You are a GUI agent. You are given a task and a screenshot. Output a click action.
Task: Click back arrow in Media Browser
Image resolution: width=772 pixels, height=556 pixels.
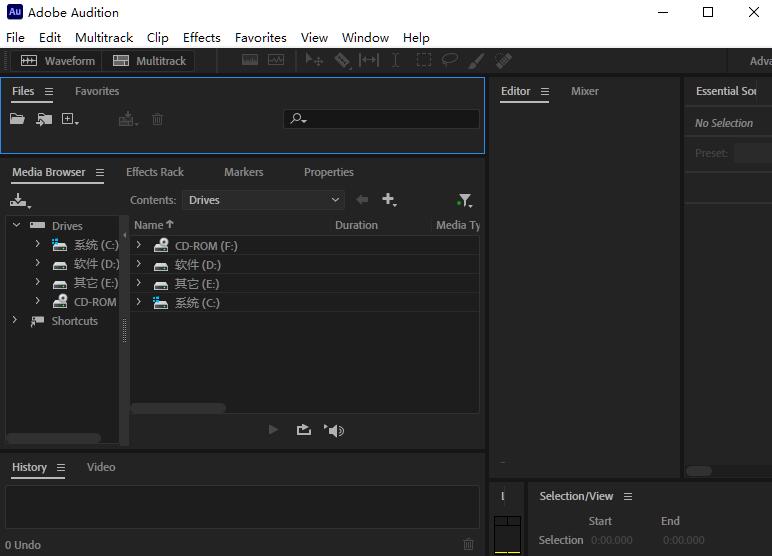coord(362,199)
